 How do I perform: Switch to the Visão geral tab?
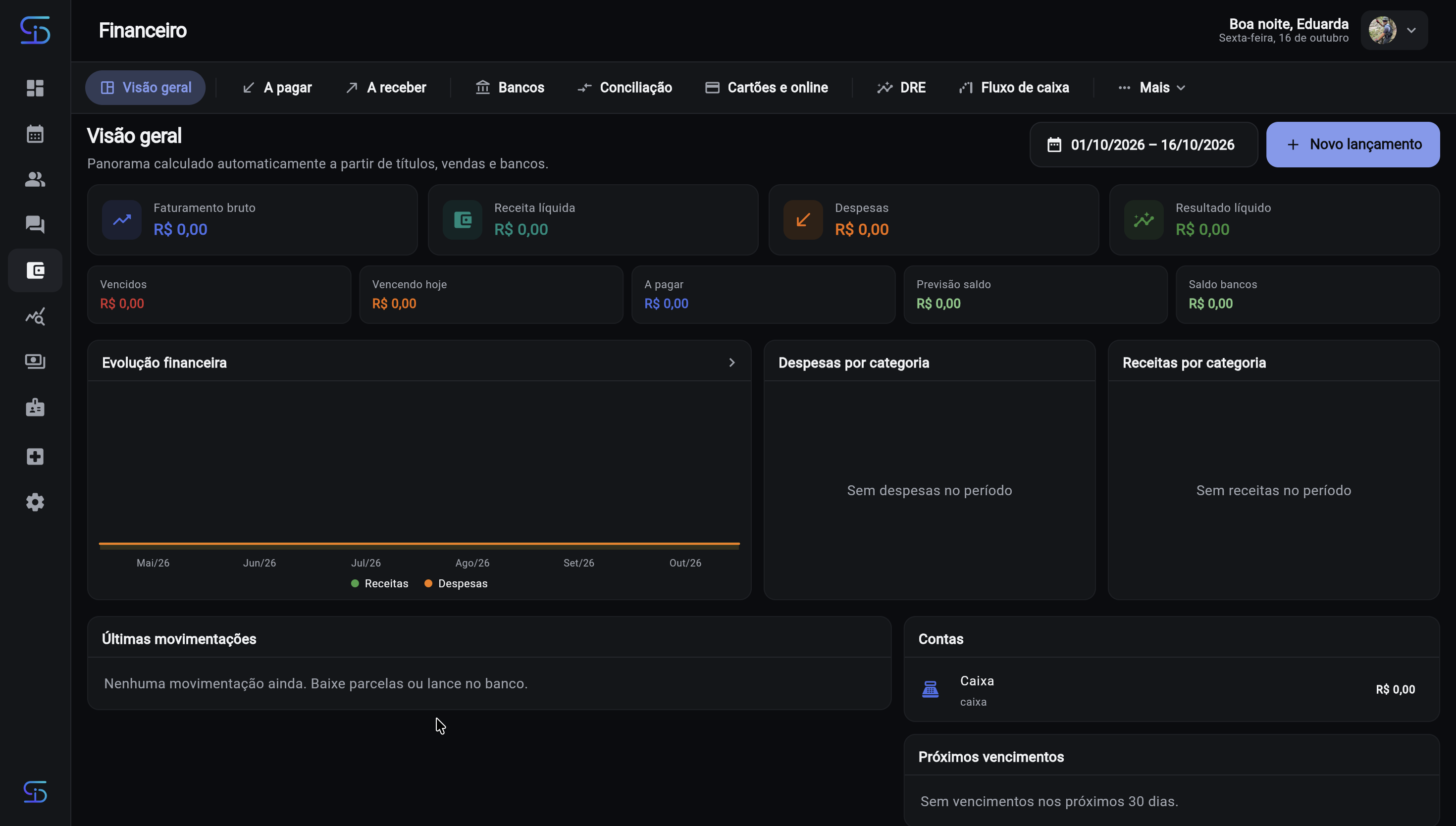pyautogui.click(x=145, y=88)
